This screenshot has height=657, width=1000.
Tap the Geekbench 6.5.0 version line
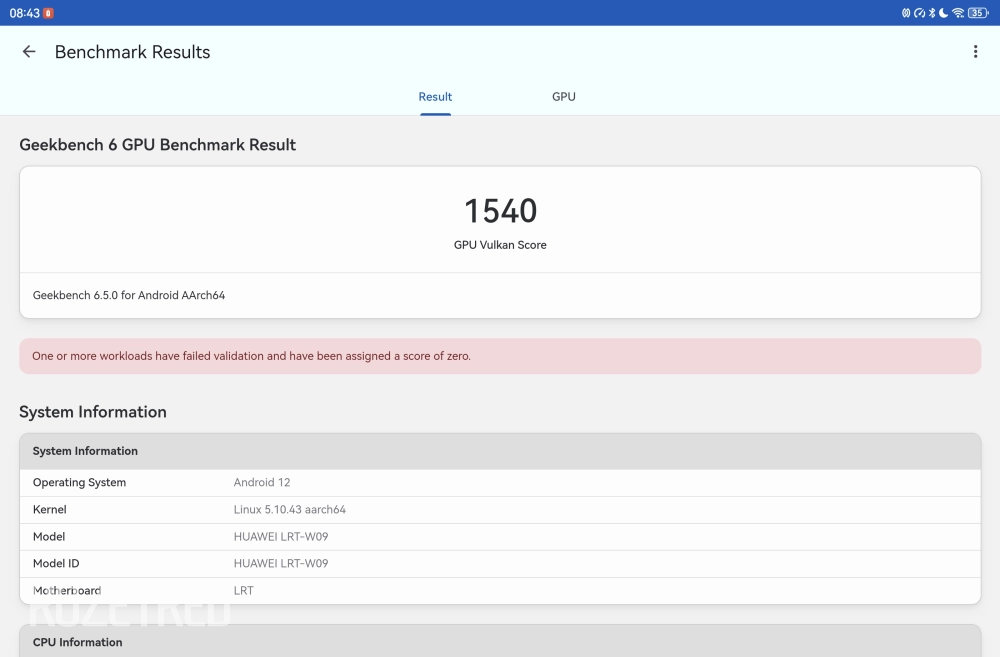(x=129, y=296)
